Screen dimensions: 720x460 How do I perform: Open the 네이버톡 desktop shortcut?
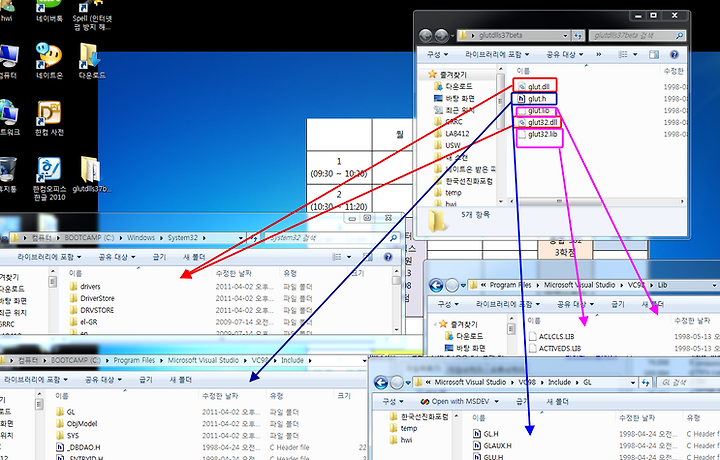click(x=49, y=11)
